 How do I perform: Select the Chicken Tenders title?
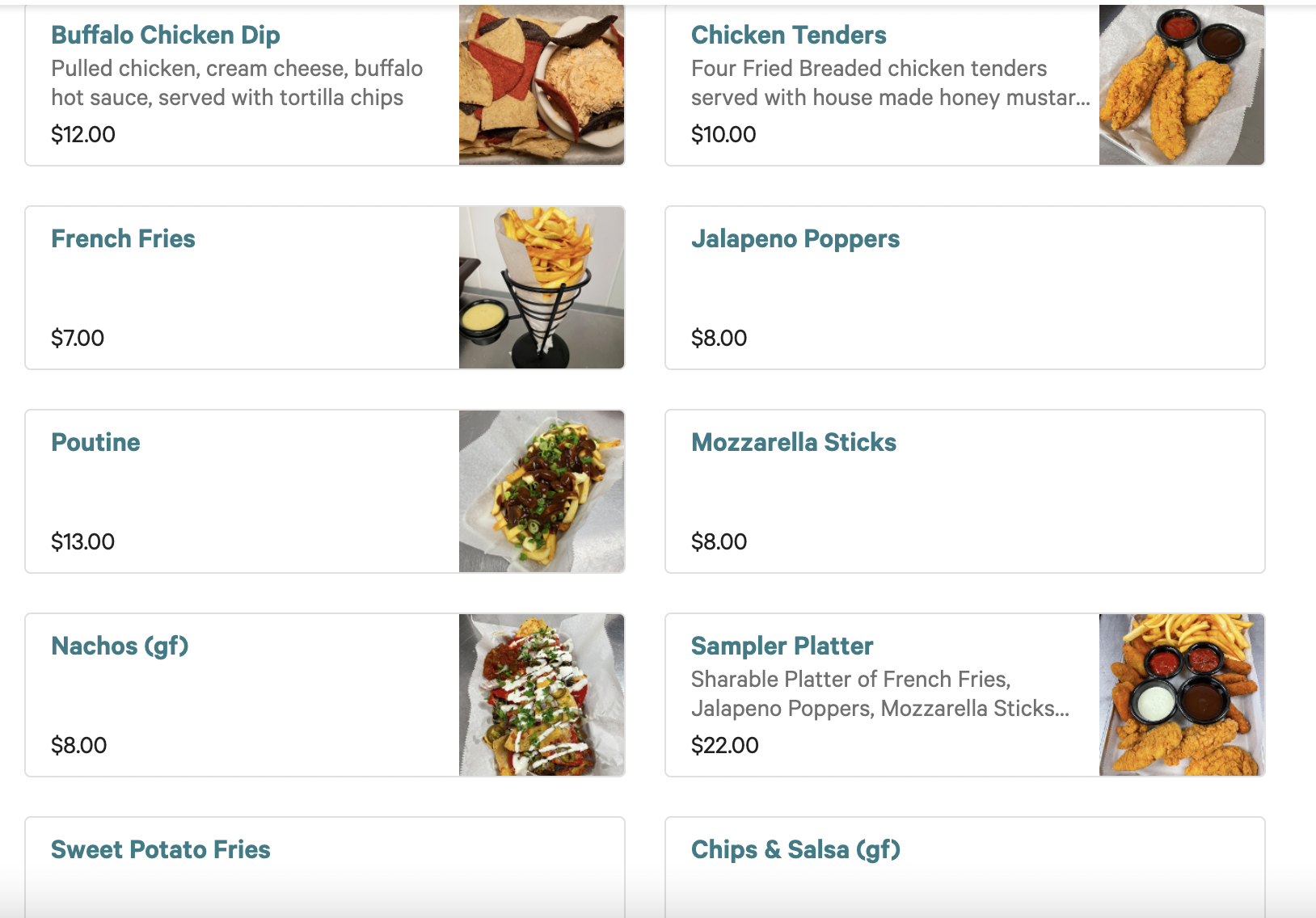(x=788, y=36)
